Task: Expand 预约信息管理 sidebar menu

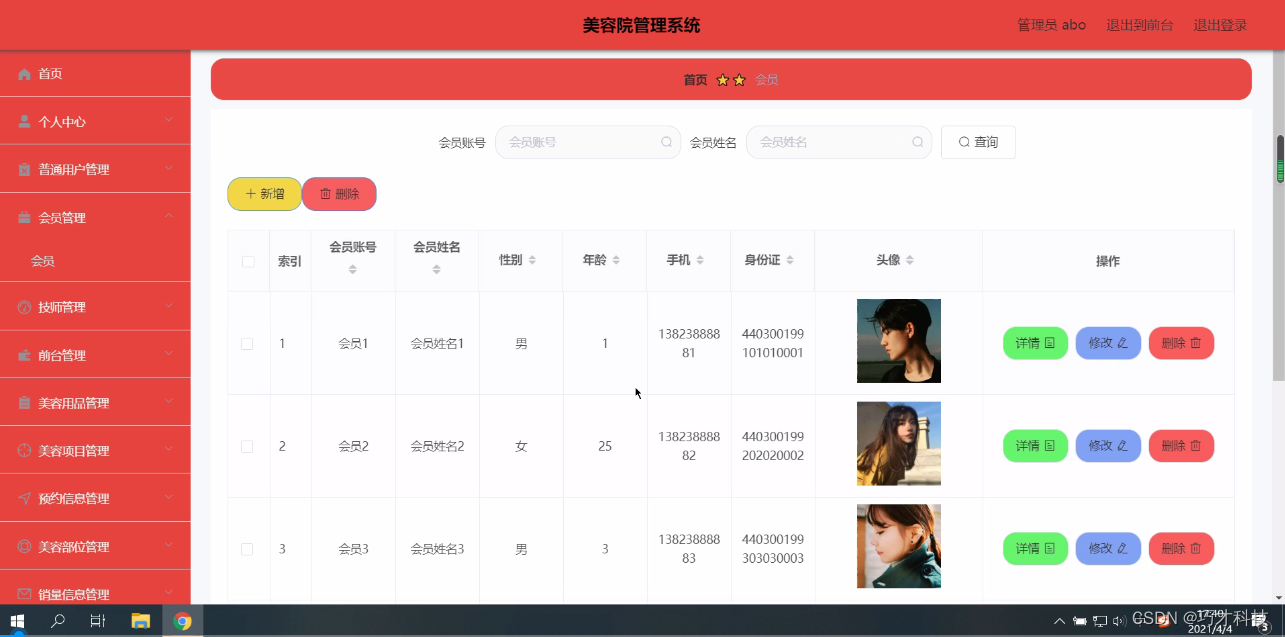Action: coord(95,498)
